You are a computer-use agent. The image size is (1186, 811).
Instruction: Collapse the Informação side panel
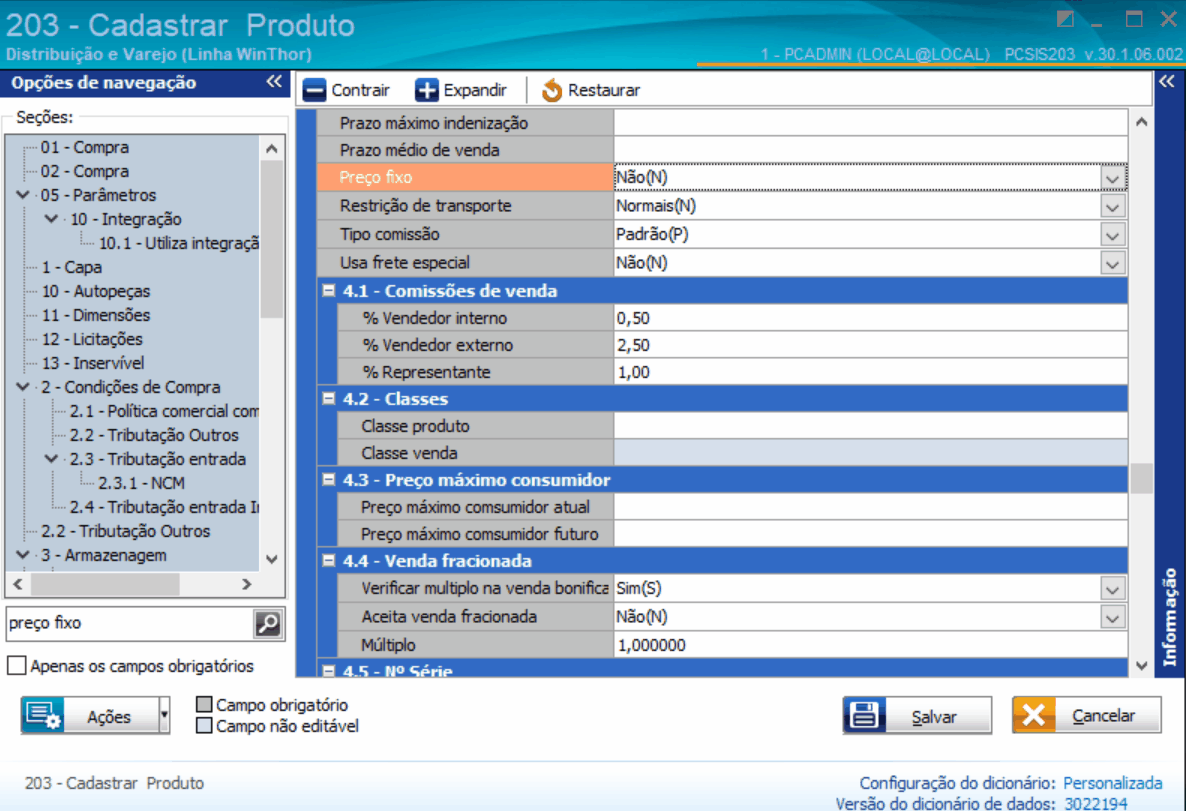1167,82
